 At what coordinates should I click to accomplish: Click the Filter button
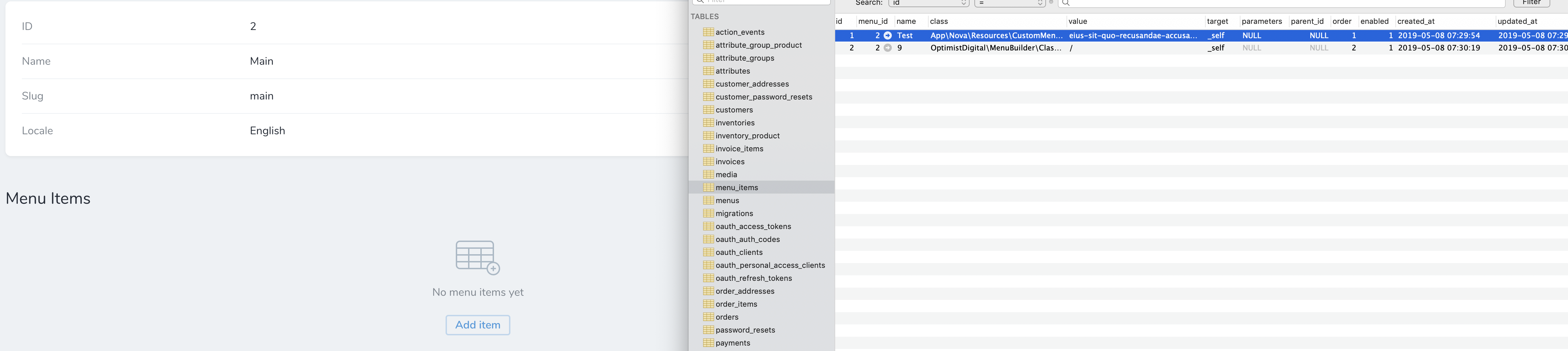point(1531,2)
